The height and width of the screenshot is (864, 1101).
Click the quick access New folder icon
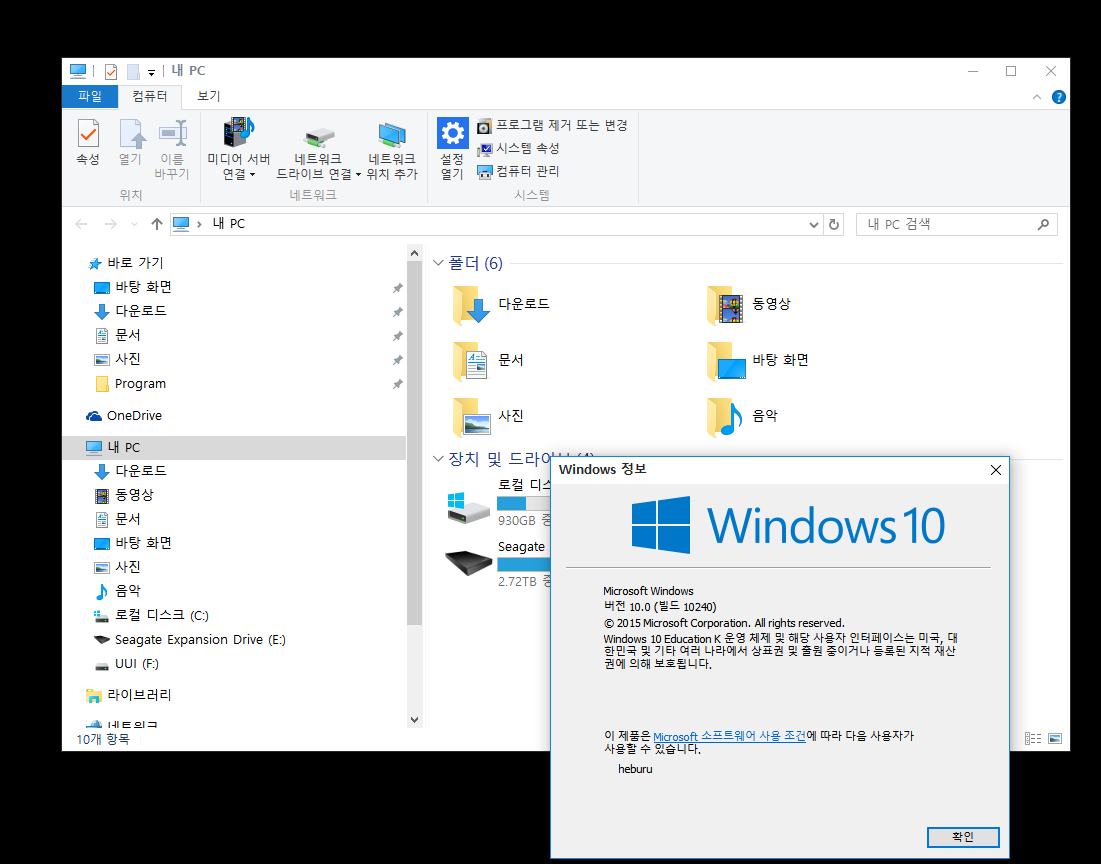pos(133,72)
